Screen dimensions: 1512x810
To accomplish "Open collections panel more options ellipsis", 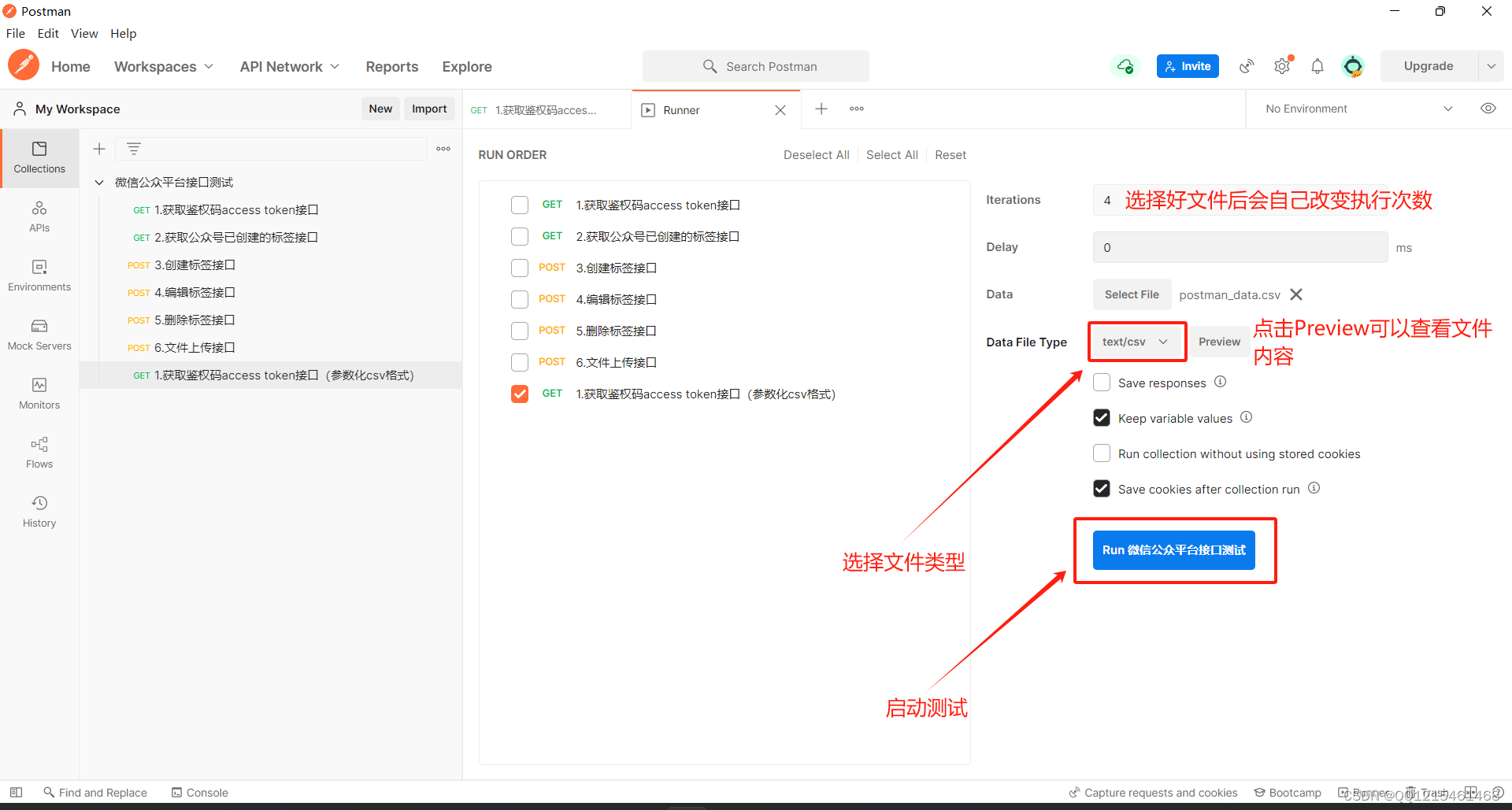I will point(443,149).
